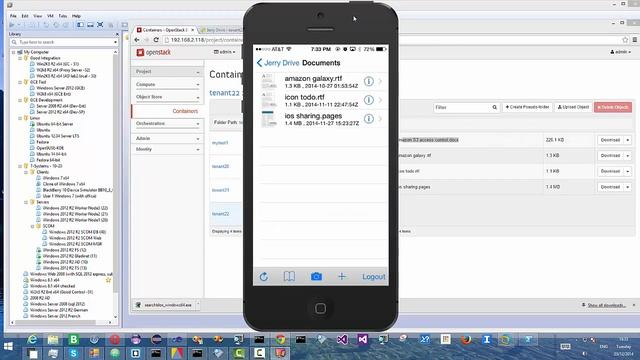Open Chrome from the taskbar
This screenshot has height=360, width=640.
pos(280,340)
